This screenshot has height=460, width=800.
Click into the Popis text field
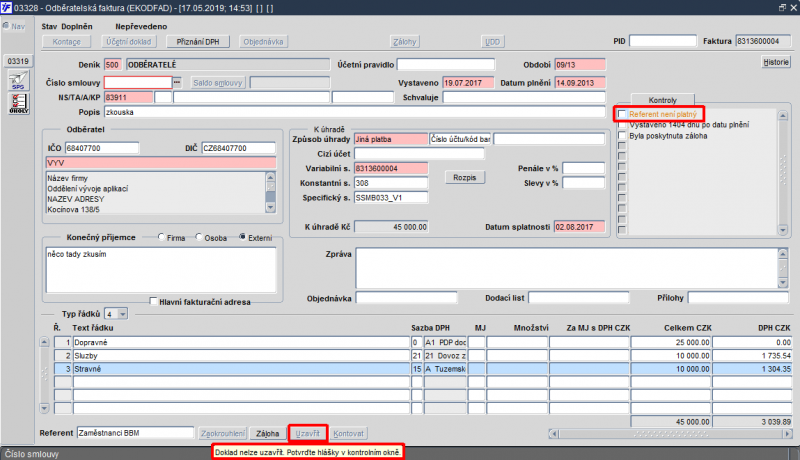point(355,112)
